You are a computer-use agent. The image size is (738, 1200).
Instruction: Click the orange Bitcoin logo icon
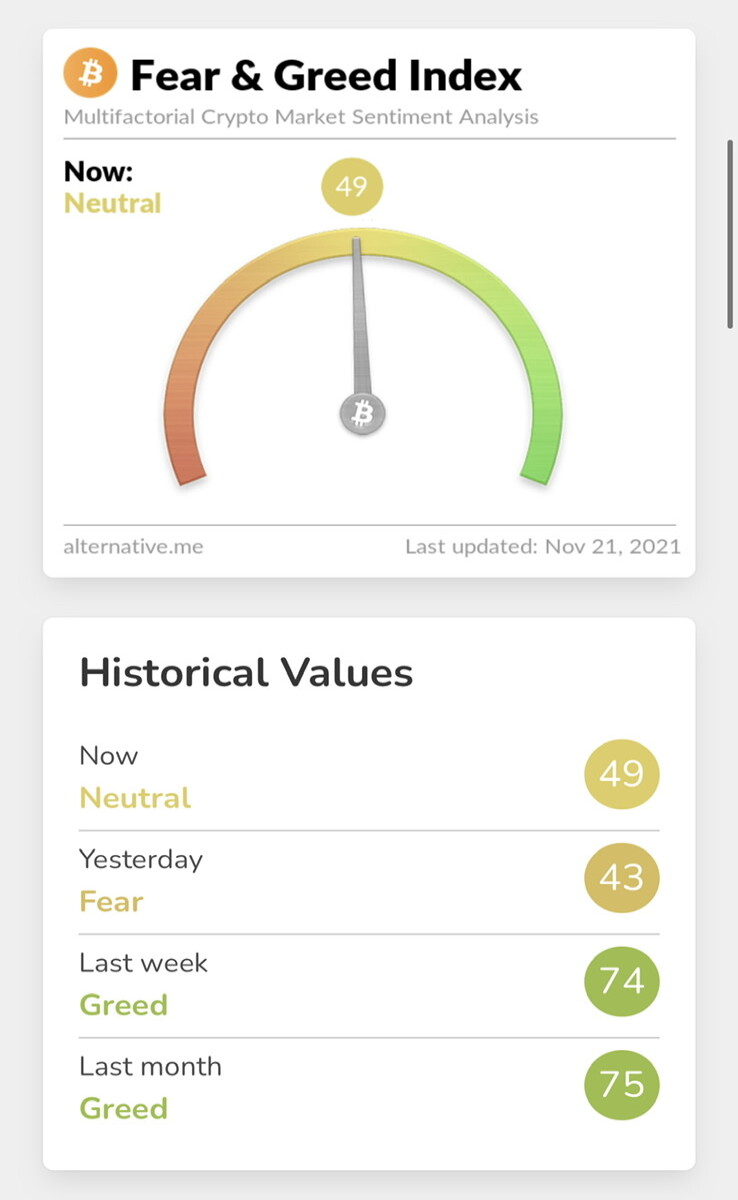pyautogui.click(x=90, y=75)
